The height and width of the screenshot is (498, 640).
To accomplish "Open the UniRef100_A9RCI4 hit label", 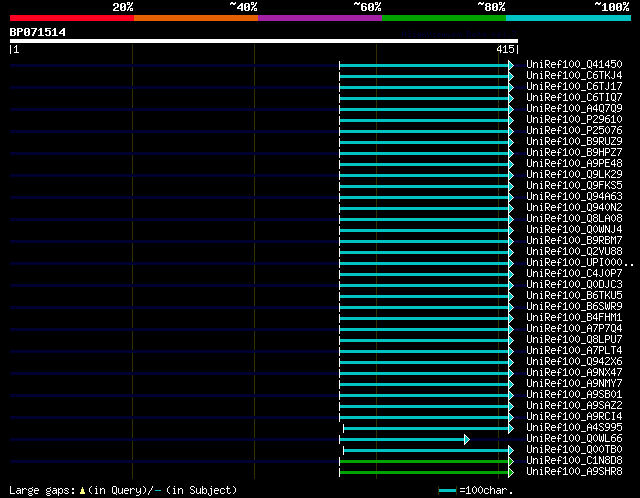I will coord(574,417).
